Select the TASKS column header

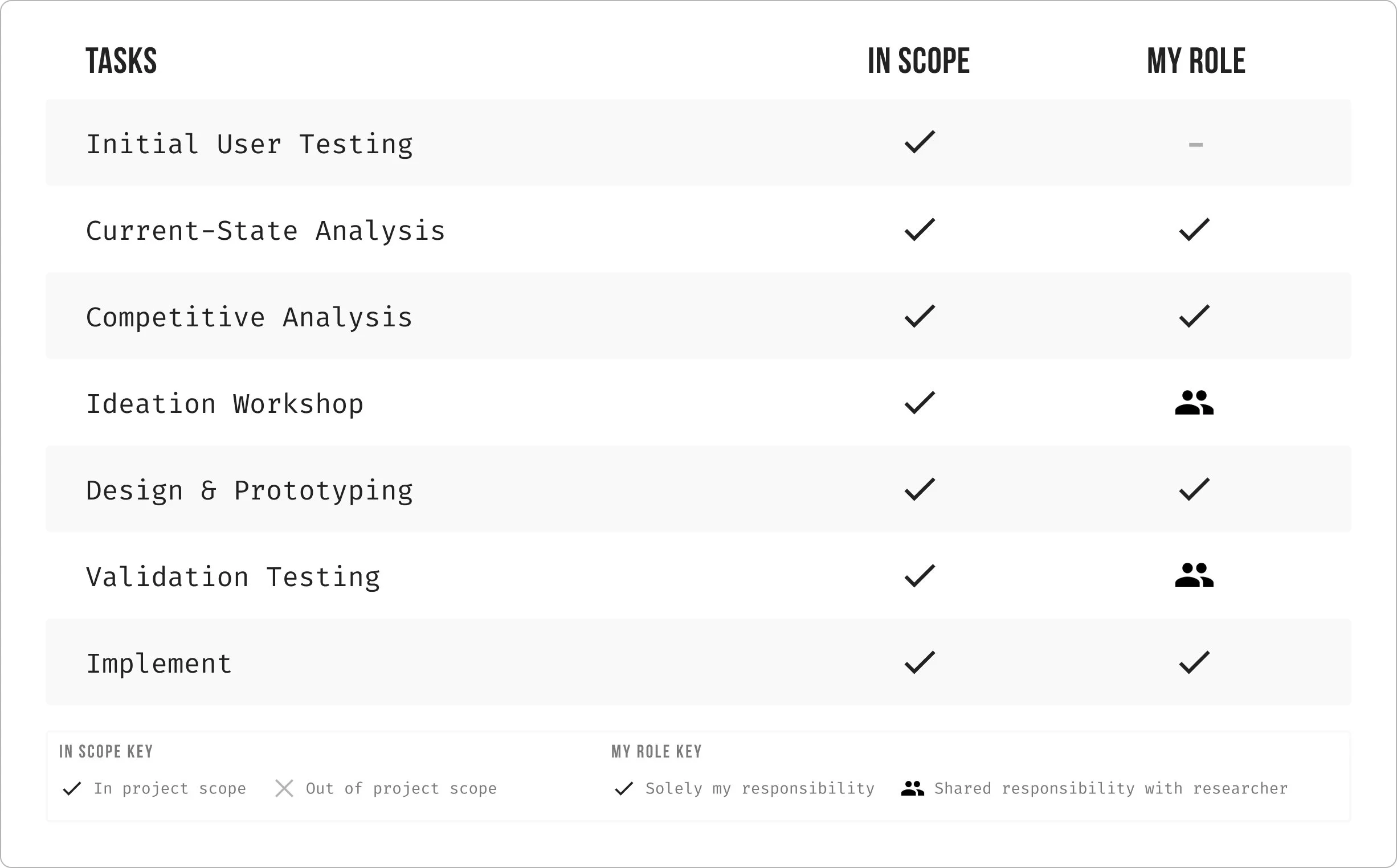(x=121, y=61)
